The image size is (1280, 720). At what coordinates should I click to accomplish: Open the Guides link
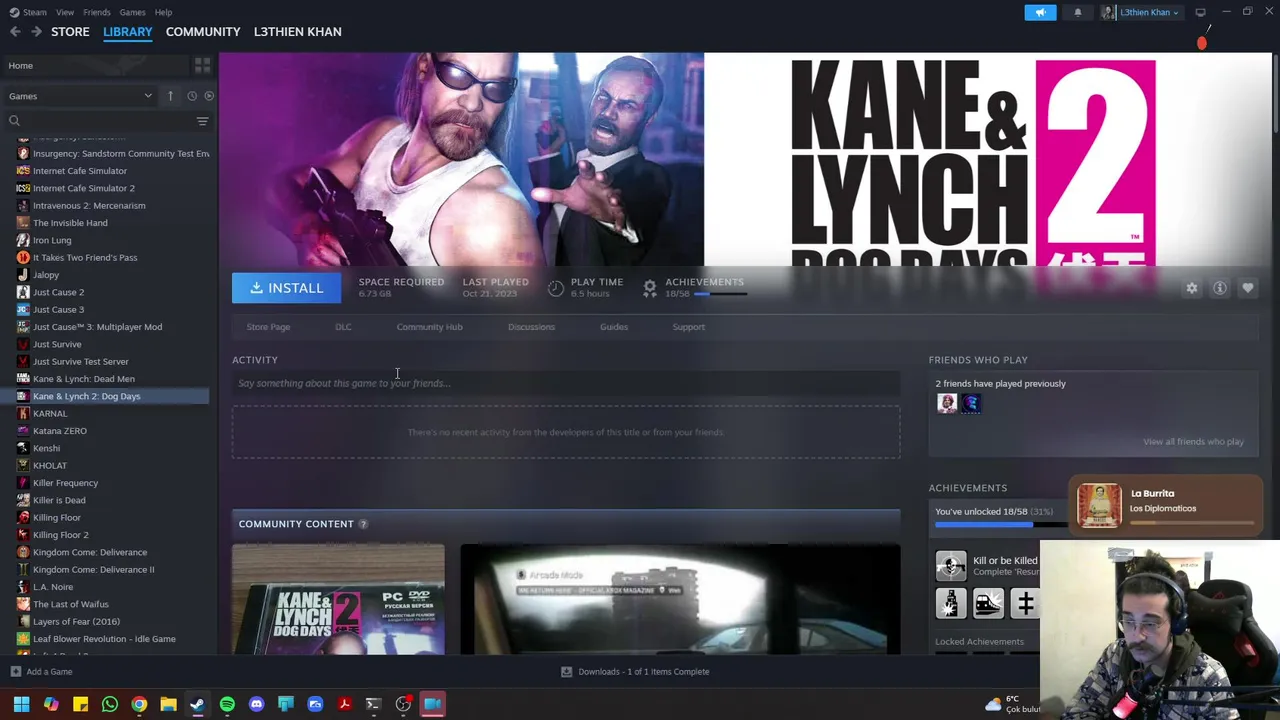[614, 327]
